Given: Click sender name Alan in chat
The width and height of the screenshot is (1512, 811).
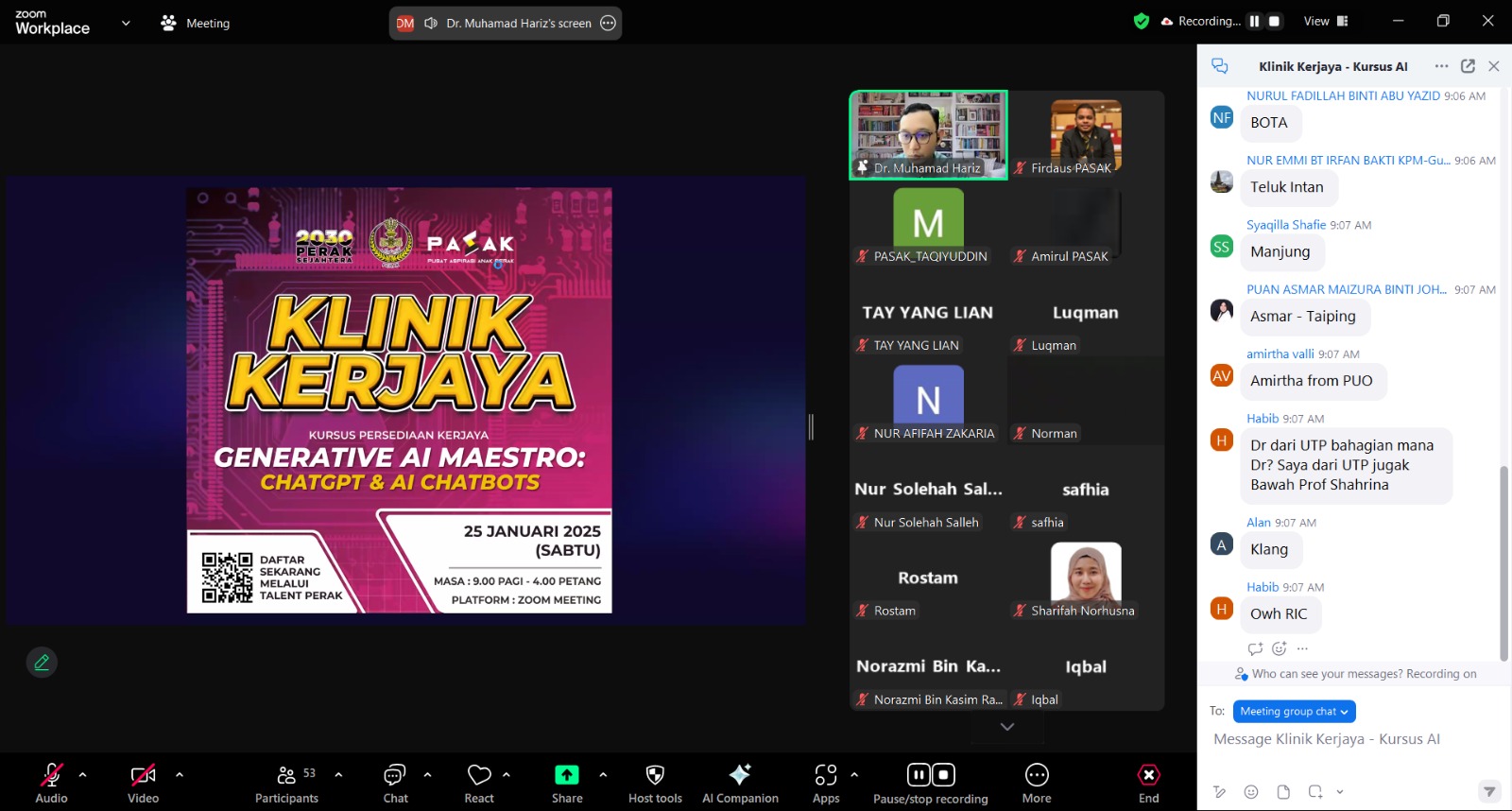Looking at the screenshot, I should pos(1259,522).
